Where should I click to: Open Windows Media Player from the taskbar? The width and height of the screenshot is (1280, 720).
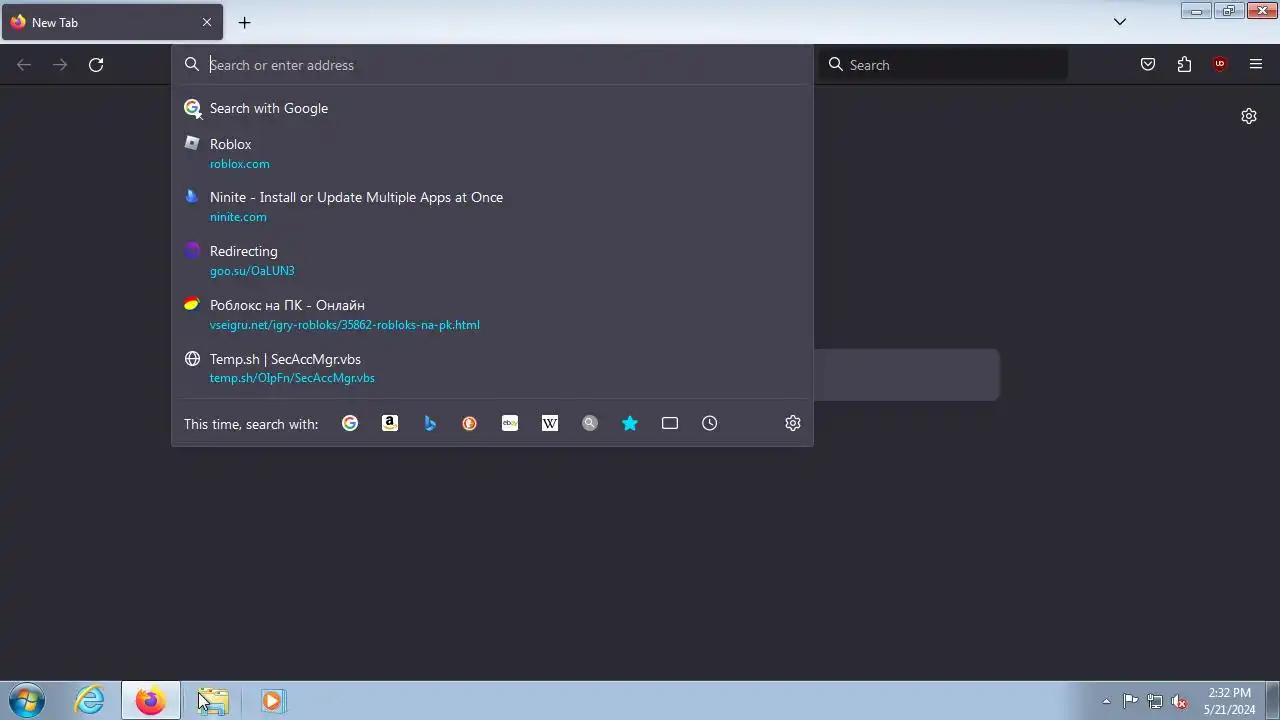(x=272, y=701)
